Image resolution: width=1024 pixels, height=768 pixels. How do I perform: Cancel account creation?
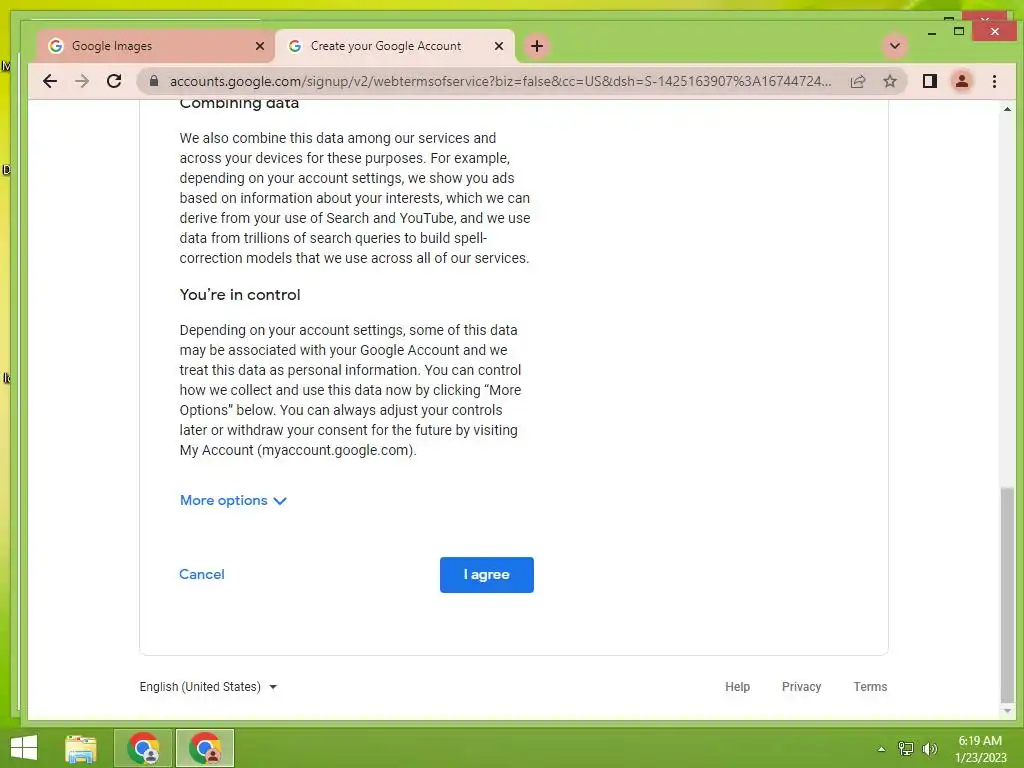pos(202,574)
